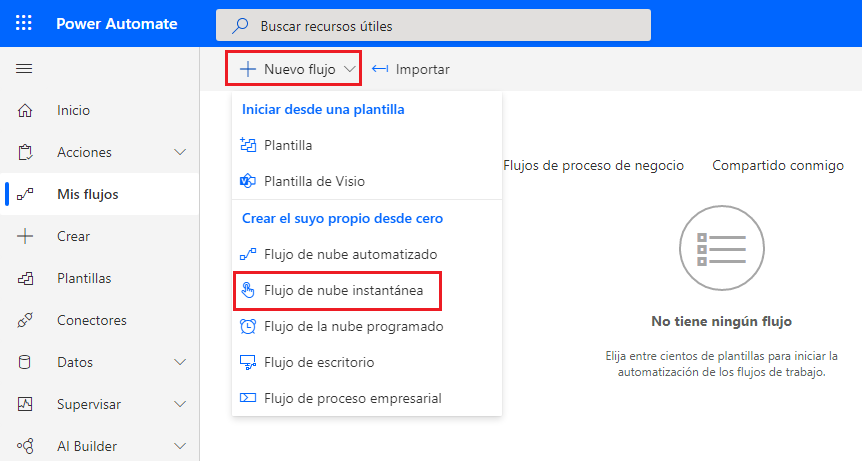This screenshot has height=461, width=862.
Task: Select Flujo de nube instantánea
Action: pos(338,291)
